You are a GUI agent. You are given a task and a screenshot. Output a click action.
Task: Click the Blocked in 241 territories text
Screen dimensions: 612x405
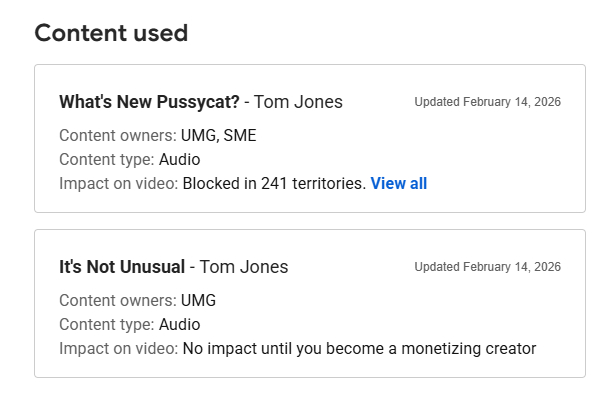point(274,184)
